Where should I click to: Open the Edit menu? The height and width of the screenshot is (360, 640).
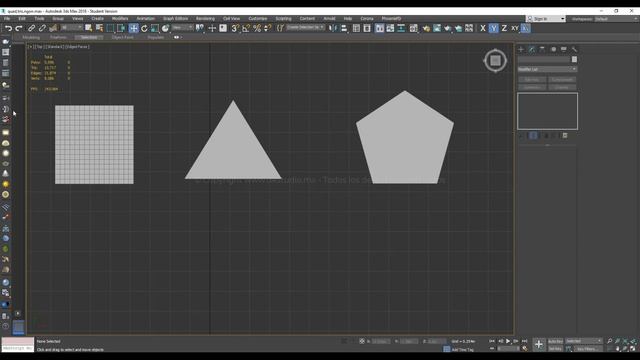click(22, 19)
